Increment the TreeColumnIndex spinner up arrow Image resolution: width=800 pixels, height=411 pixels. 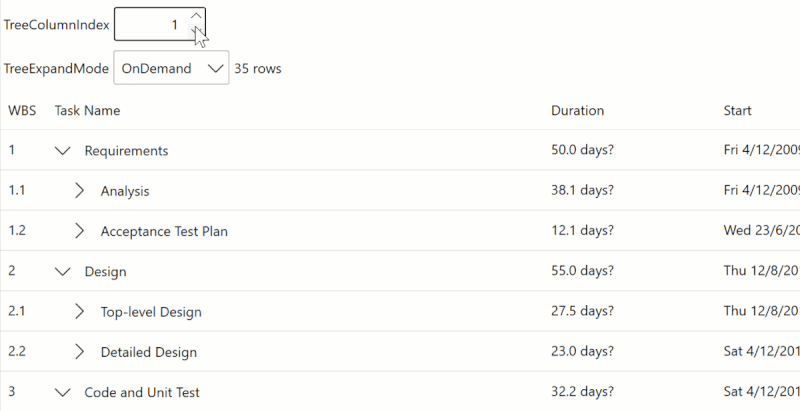point(196,15)
